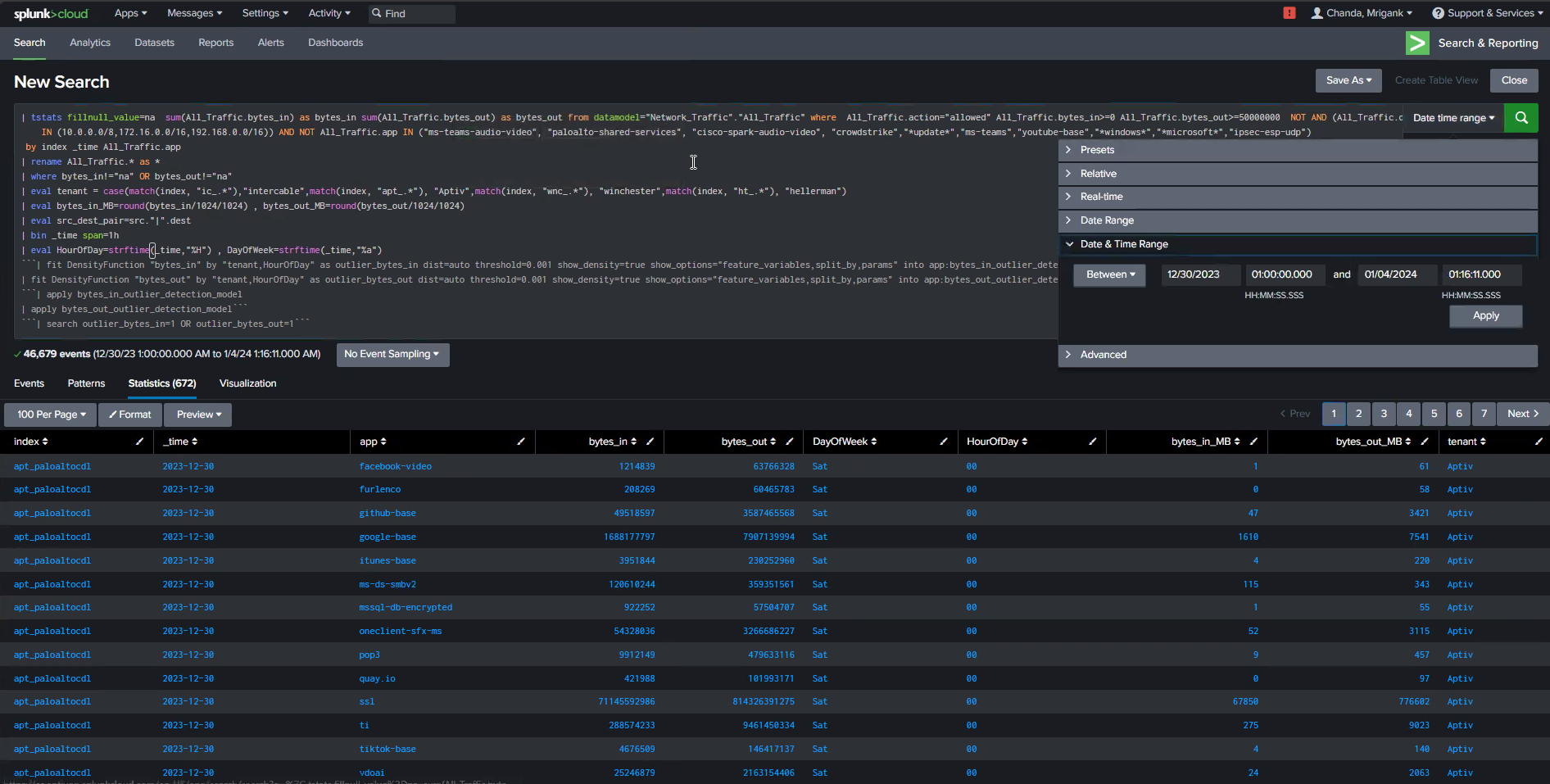Open the Between comparison dropdown
The width and height of the screenshot is (1550, 784).
pos(1108,274)
